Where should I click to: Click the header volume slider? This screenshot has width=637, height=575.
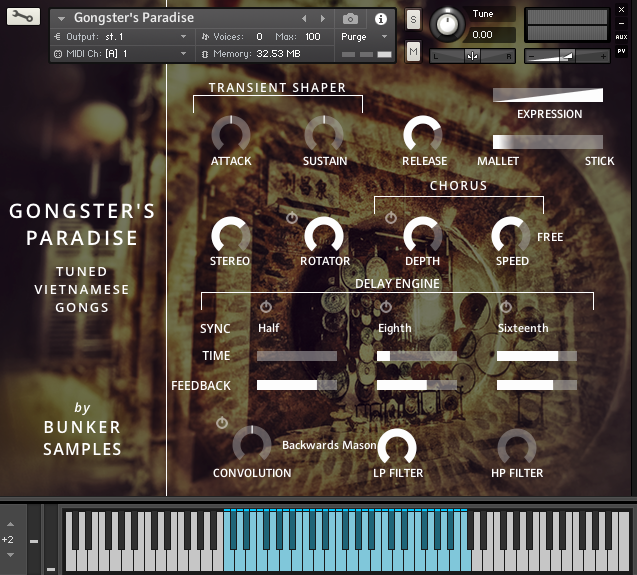tap(567, 56)
